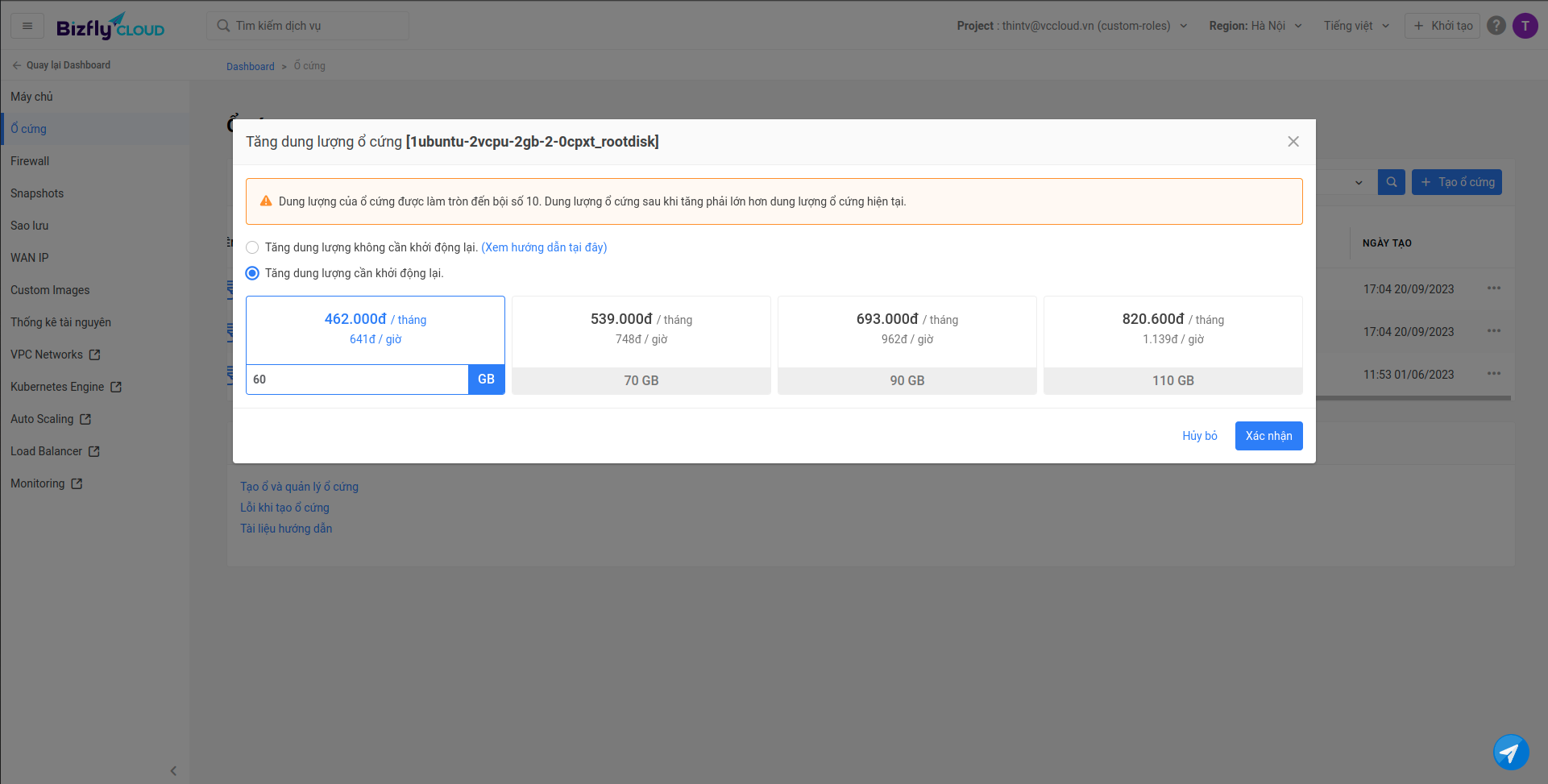Collapse the sidebar with the chevron arrow

(173, 770)
